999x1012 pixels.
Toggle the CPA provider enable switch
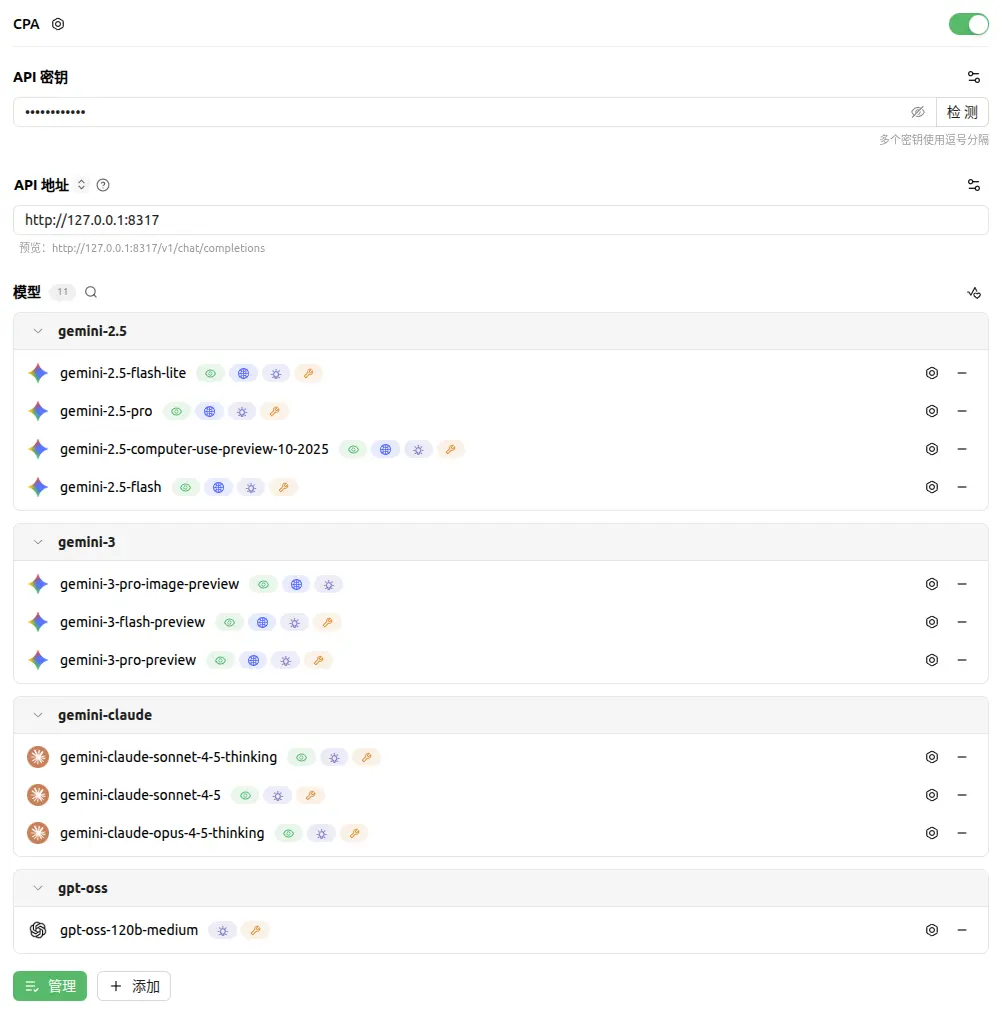point(968,25)
